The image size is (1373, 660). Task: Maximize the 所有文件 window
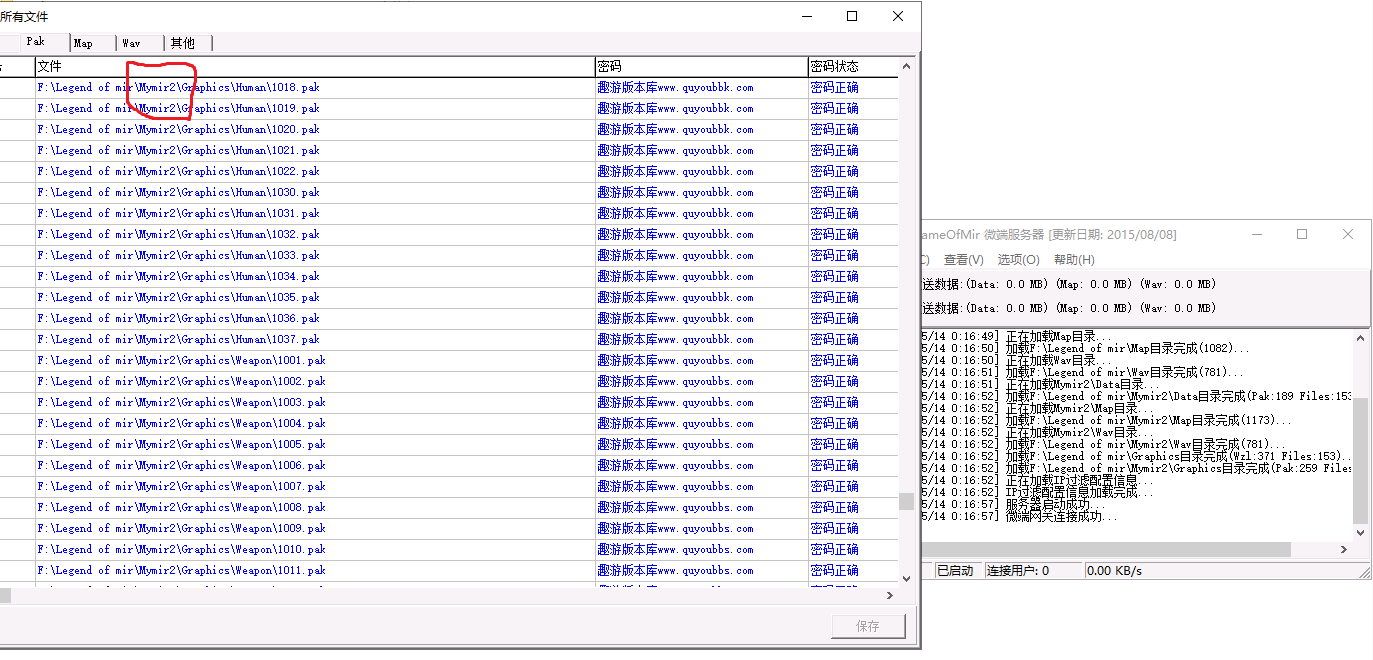(852, 16)
